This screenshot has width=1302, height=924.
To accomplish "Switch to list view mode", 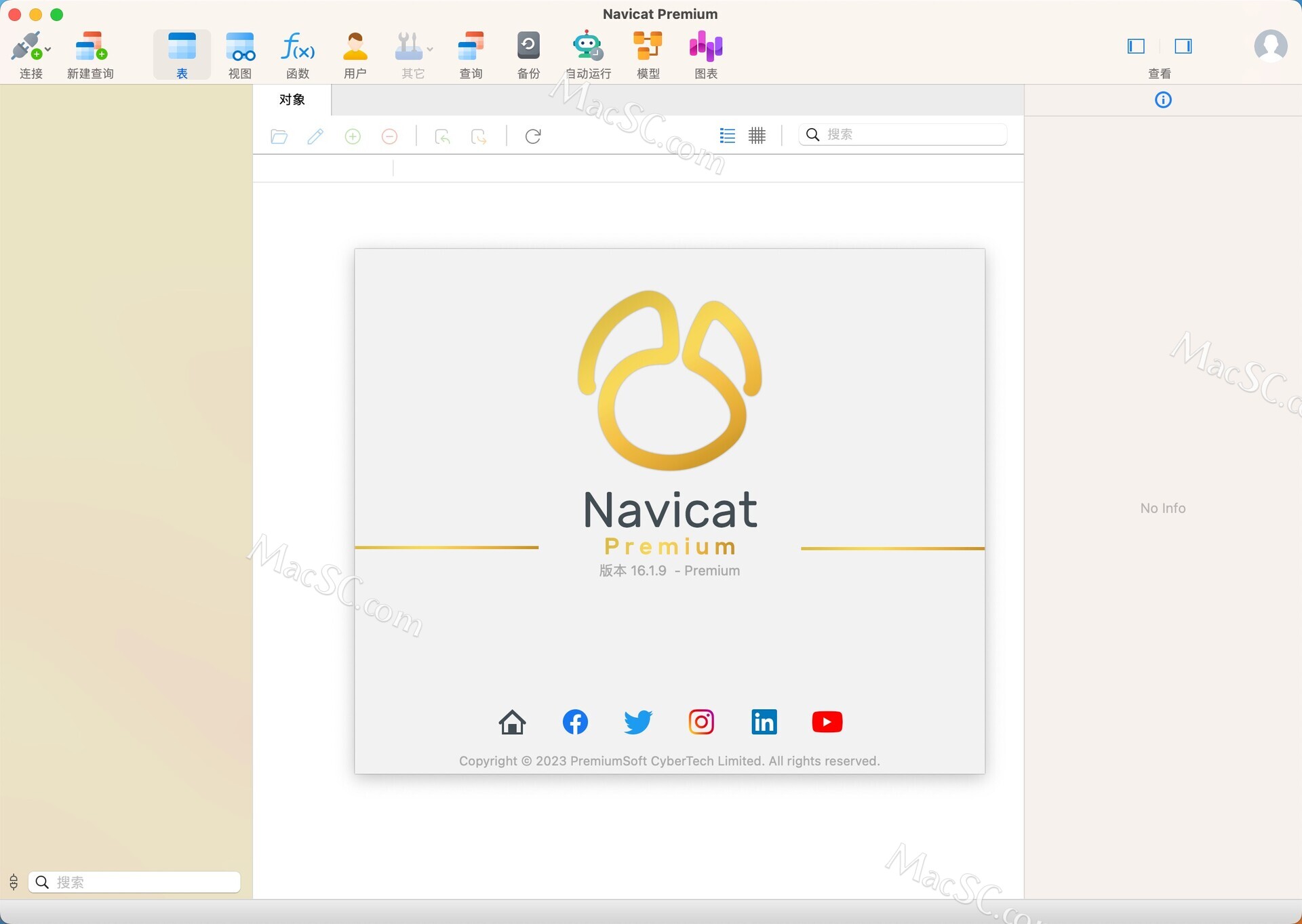I will (x=727, y=136).
